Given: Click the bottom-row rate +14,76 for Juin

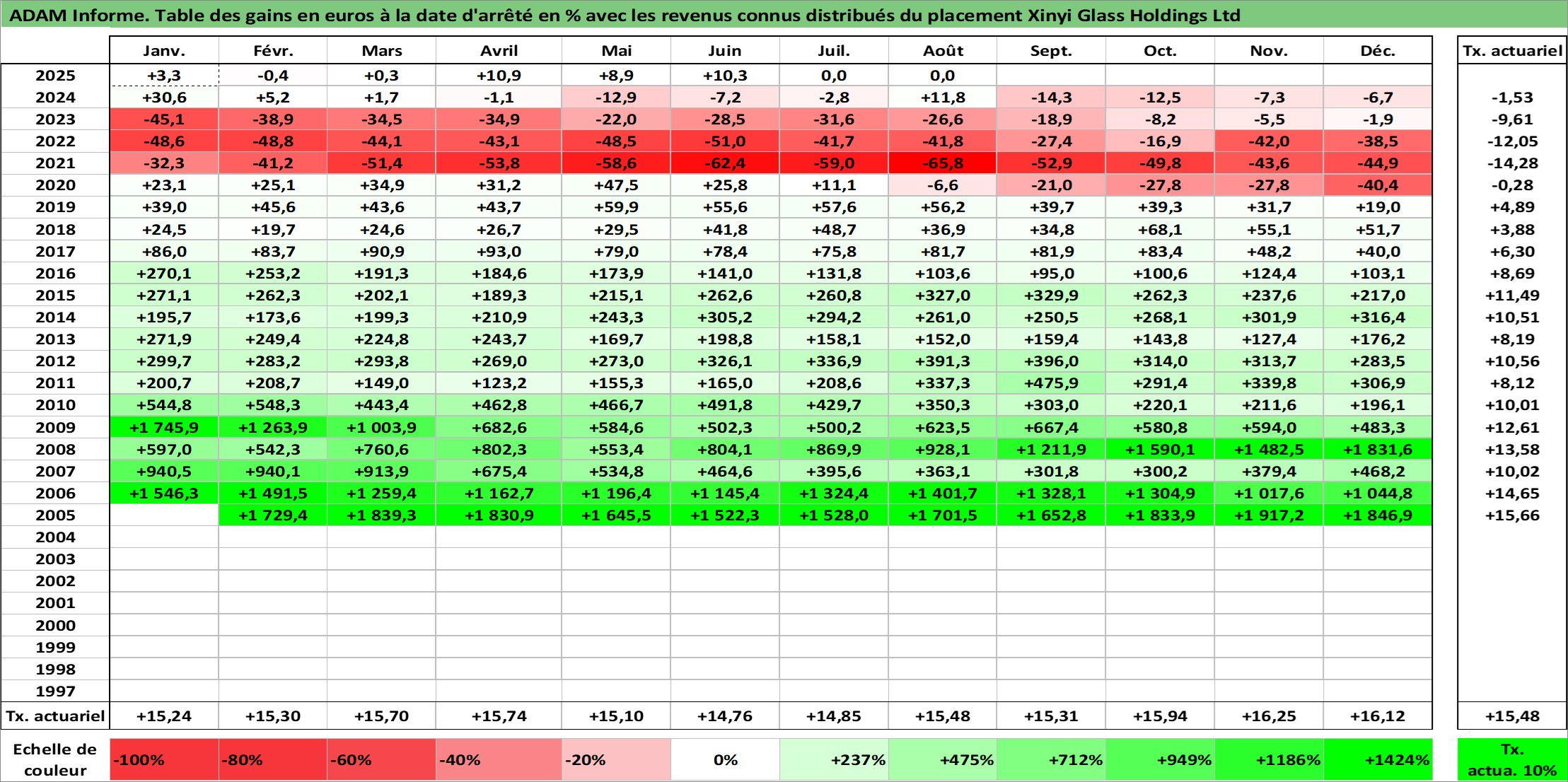Looking at the screenshot, I should [x=725, y=716].
